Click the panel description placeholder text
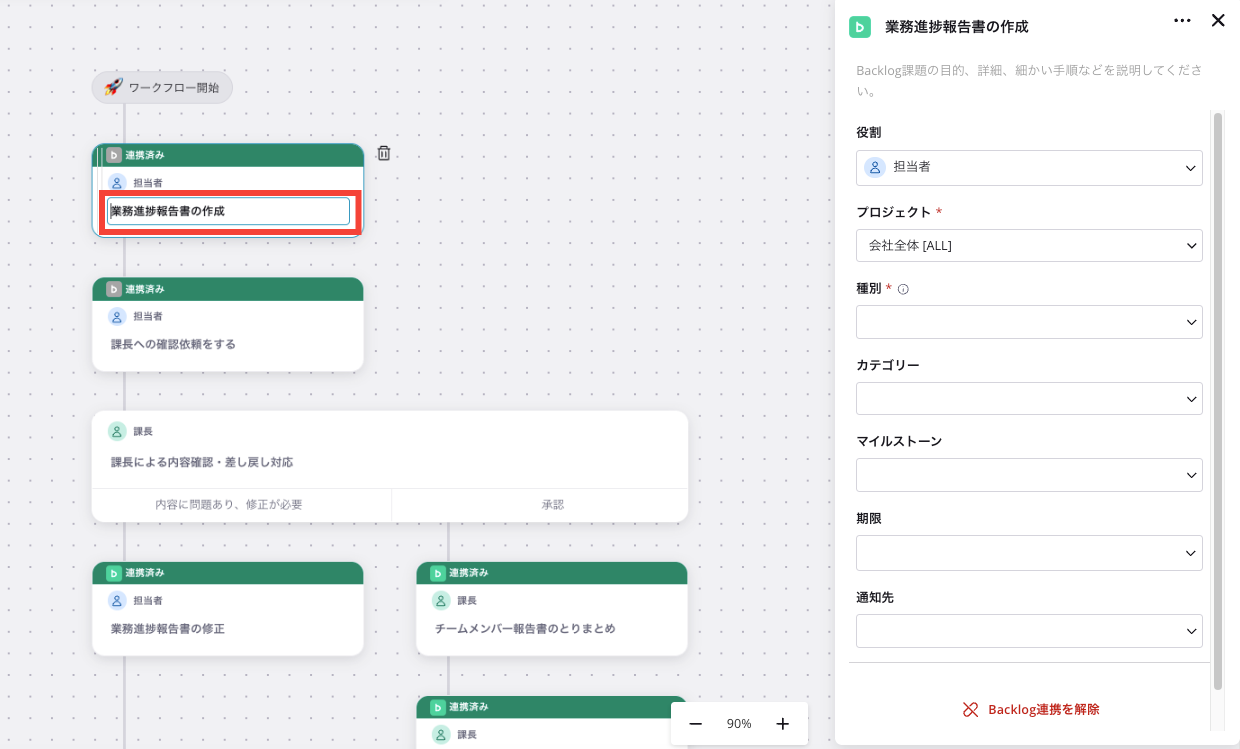This screenshot has width=1240, height=749. pos(1029,81)
